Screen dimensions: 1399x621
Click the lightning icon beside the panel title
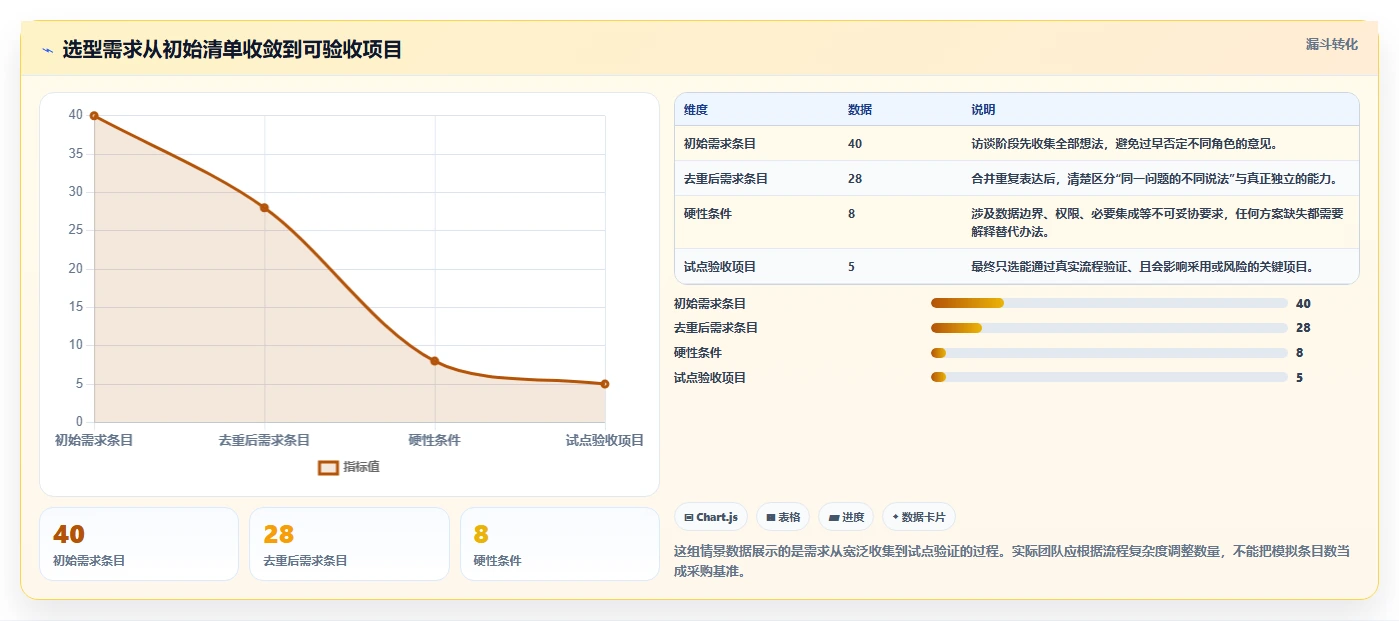tap(47, 49)
